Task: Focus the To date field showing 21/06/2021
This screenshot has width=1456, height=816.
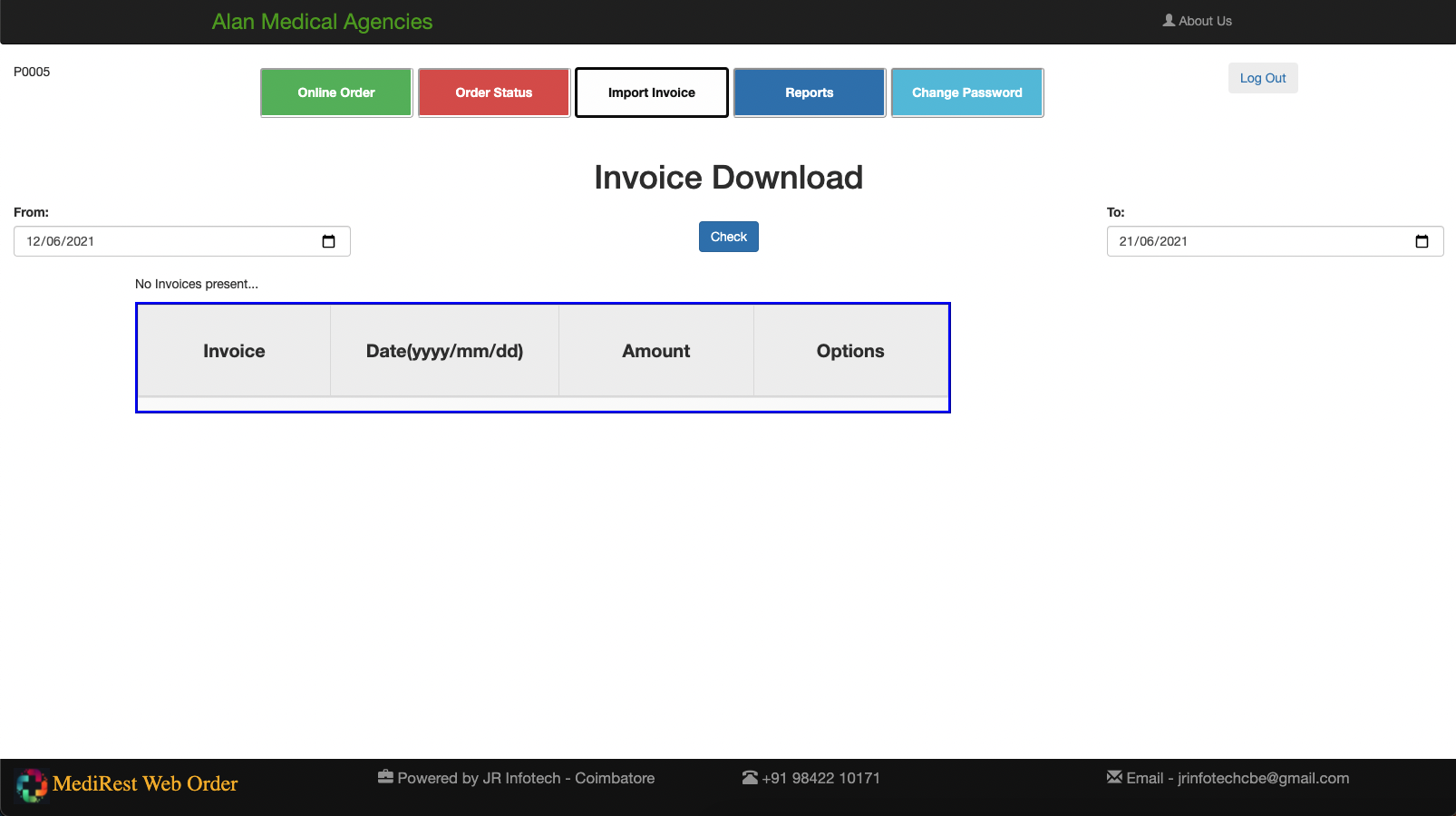Action: tap(1251, 241)
